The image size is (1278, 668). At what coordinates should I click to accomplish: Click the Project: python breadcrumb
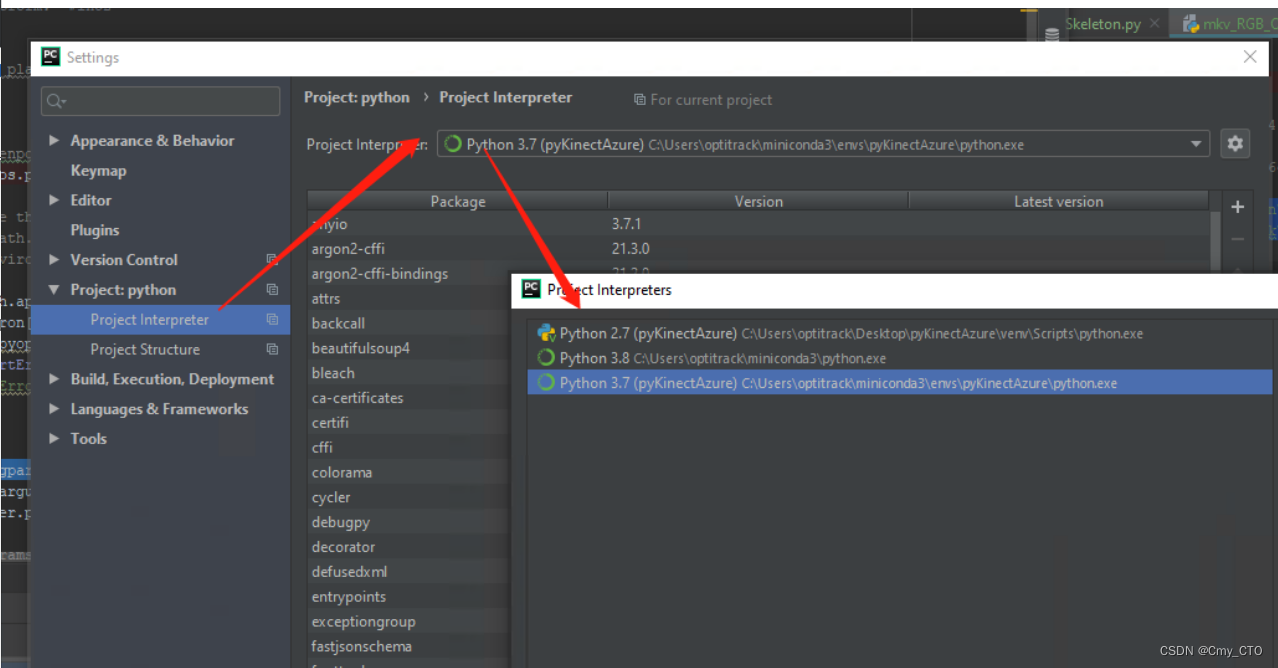click(357, 97)
